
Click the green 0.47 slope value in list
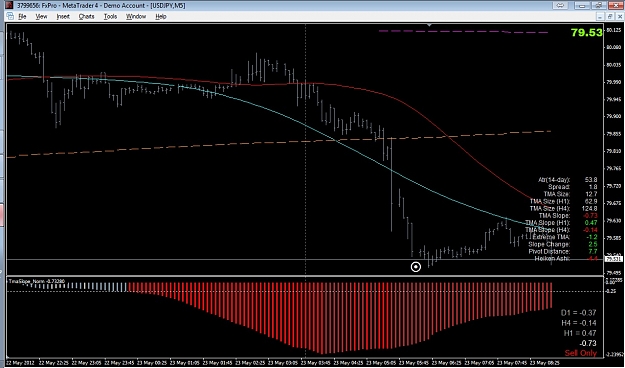point(591,223)
